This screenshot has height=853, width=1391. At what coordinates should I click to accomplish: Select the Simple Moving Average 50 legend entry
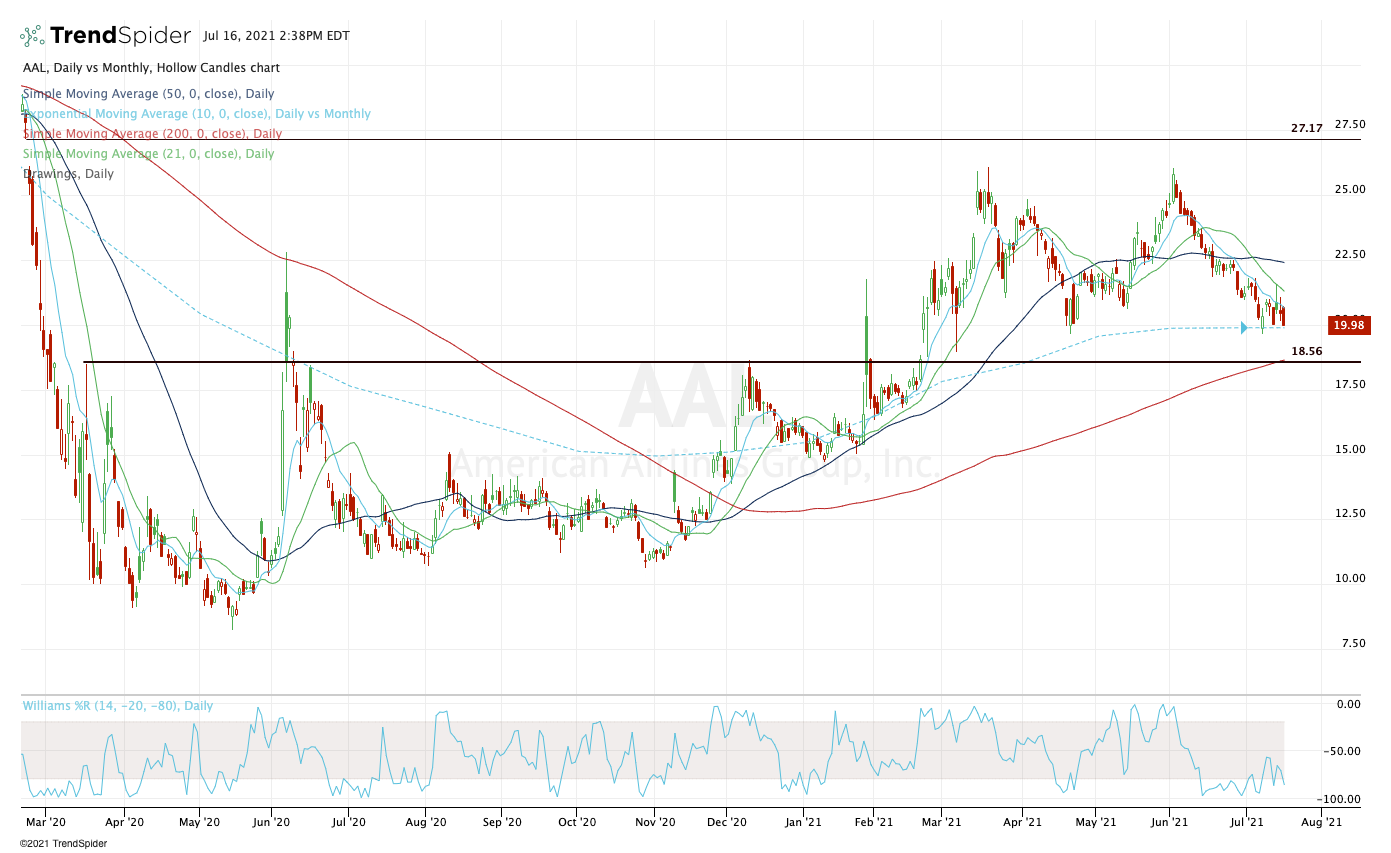point(148,94)
